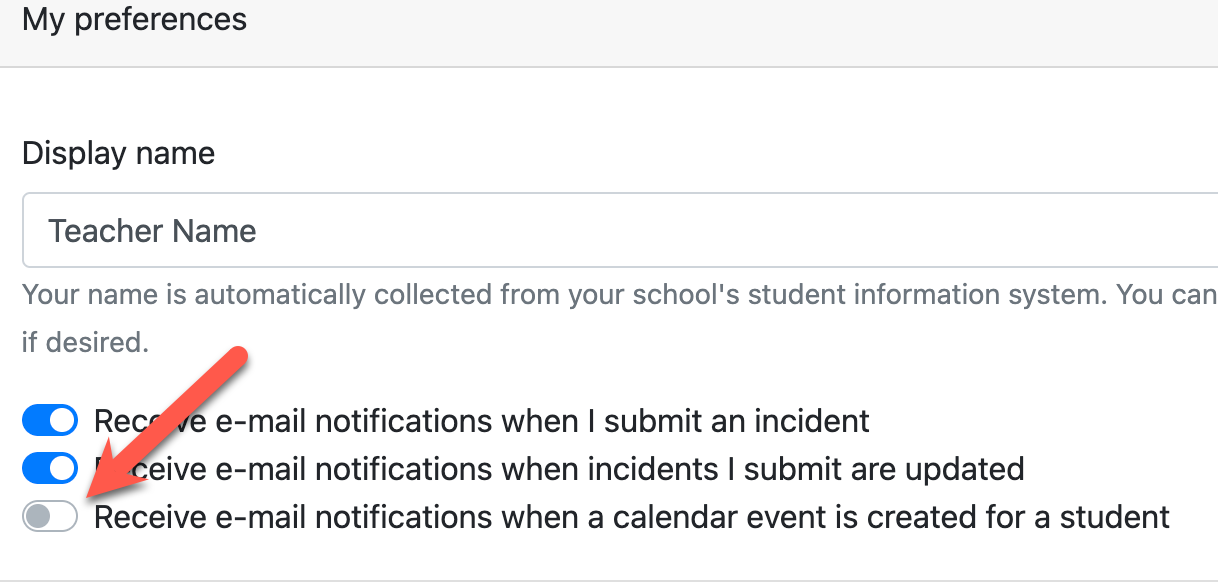Click the help text about student information system
The image size is (1218, 588).
pyautogui.click(x=620, y=295)
